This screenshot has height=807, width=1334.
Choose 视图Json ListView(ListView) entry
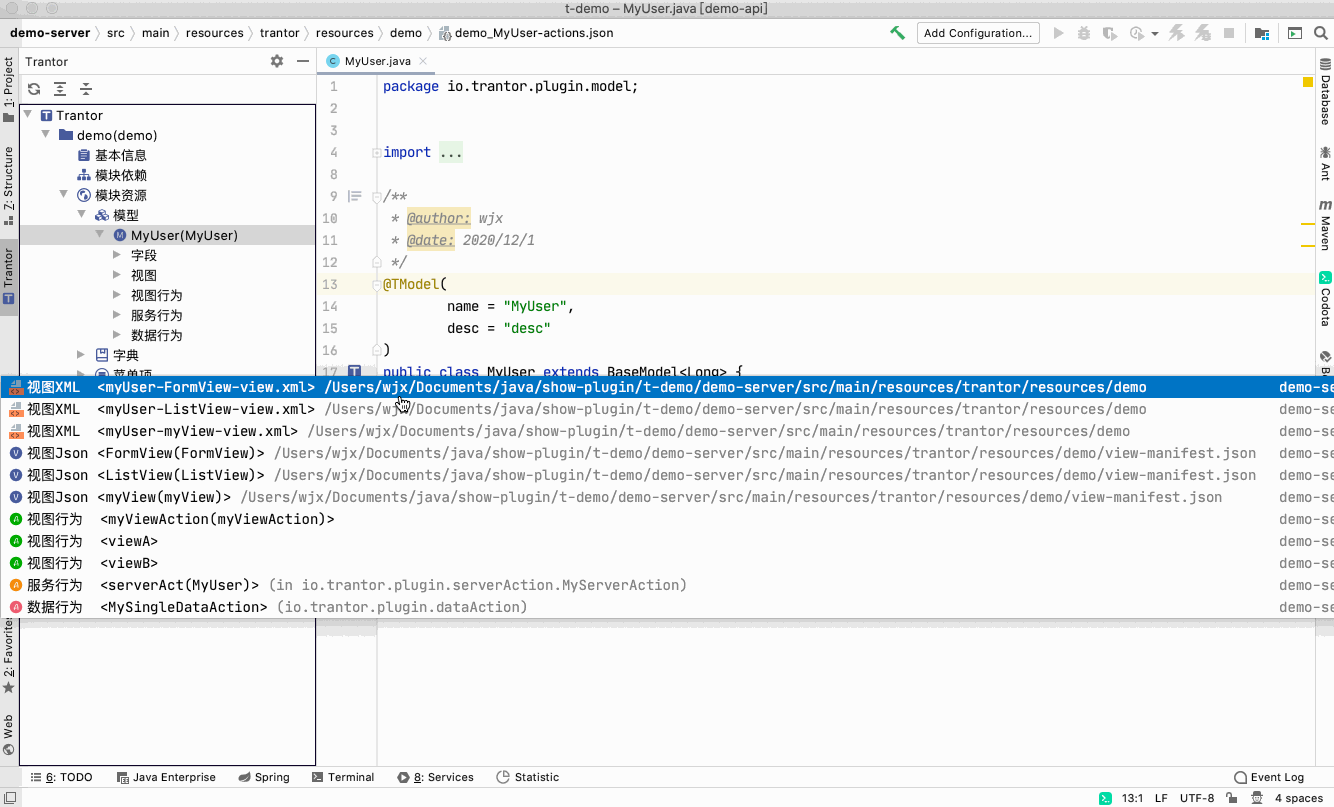(667, 475)
